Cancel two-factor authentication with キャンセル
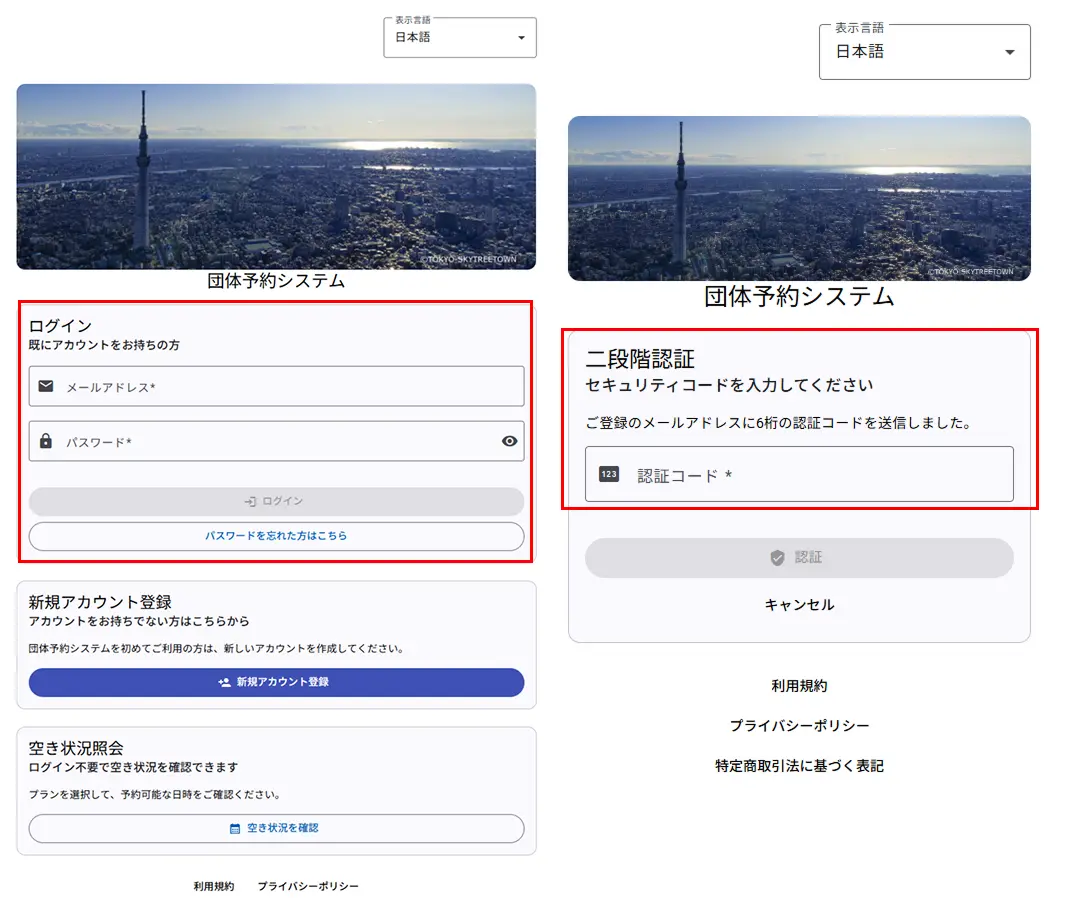The height and width of the screenshot is (919, 1065). pos(798,605)
